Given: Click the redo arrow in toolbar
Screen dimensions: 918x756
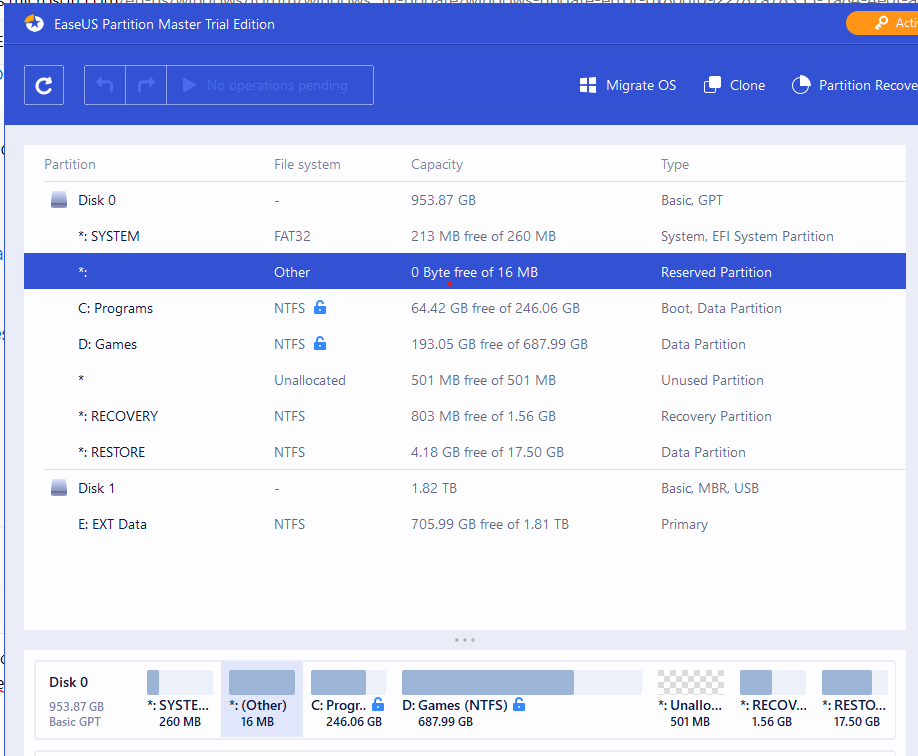Looking at the screenshot, I should pyautogui.click(x=146, y=85).
